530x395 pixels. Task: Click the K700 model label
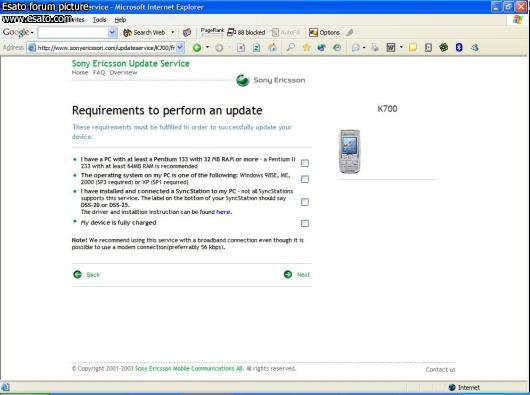387,109
